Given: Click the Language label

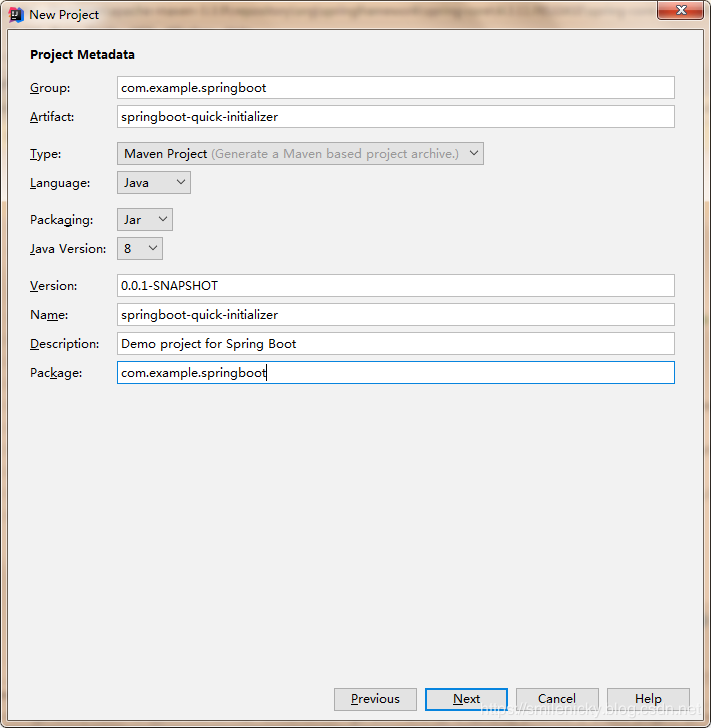Looking at the screenshot, I should click(x=60, y=183).
